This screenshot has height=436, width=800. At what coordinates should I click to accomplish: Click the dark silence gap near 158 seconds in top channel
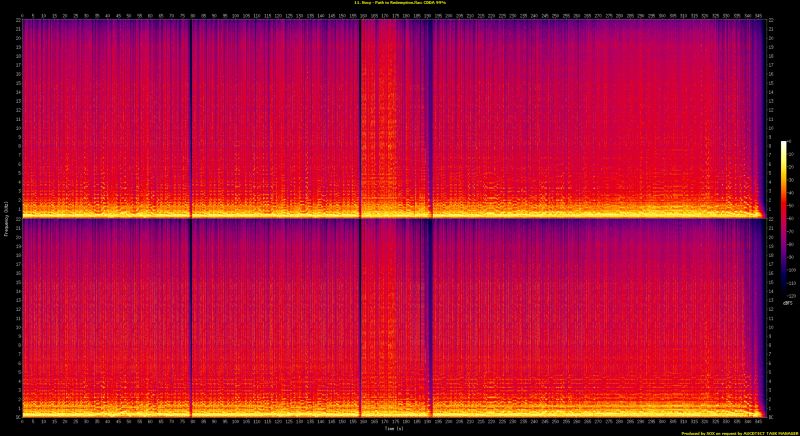pyautogui.click(x=360, y=110)
